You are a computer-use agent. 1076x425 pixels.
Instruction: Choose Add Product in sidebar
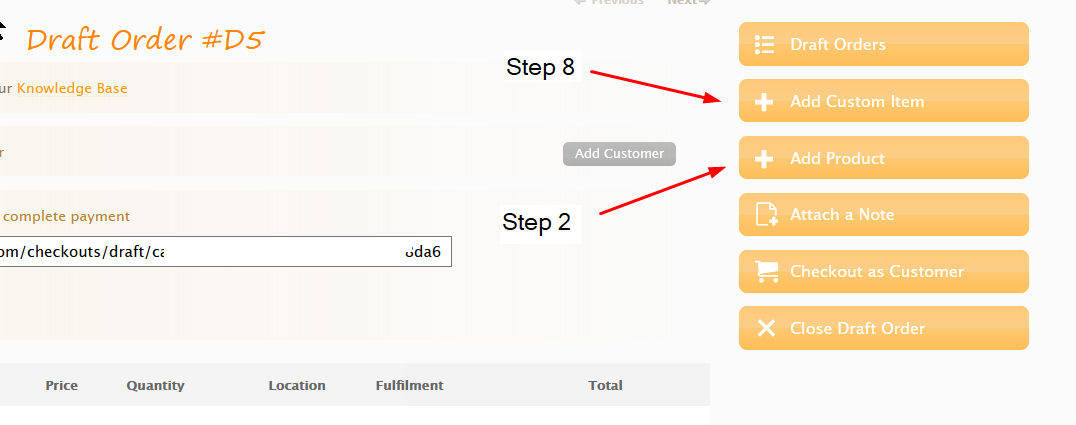[884, 158]
